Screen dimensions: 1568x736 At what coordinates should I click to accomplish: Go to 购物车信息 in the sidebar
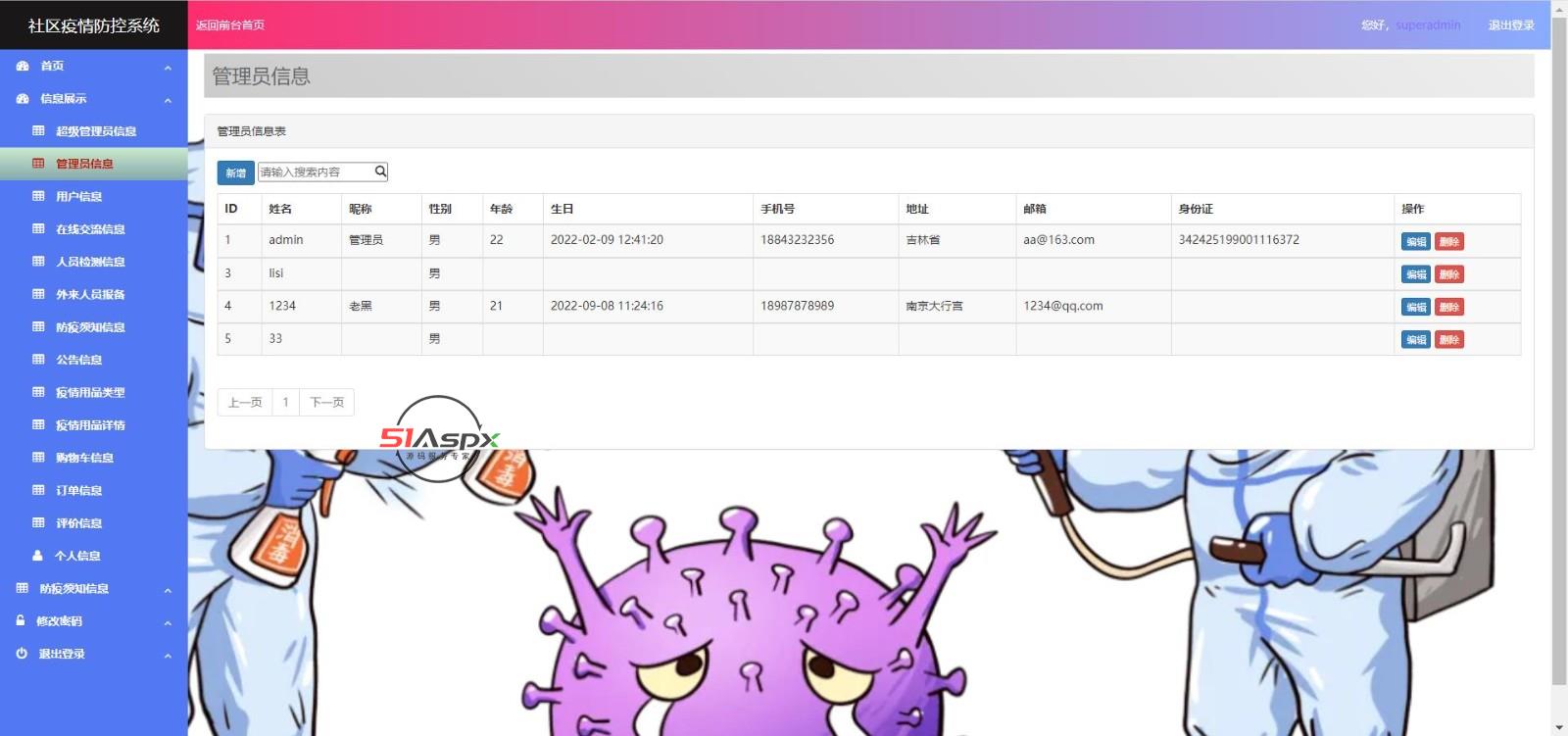click(85, 458)
